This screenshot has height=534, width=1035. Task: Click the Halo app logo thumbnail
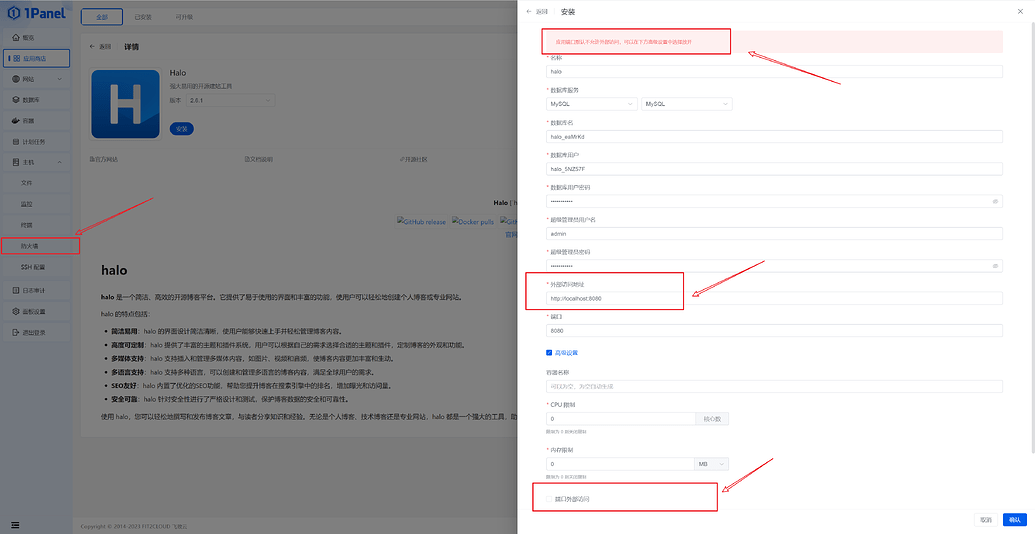click(125, 104)
